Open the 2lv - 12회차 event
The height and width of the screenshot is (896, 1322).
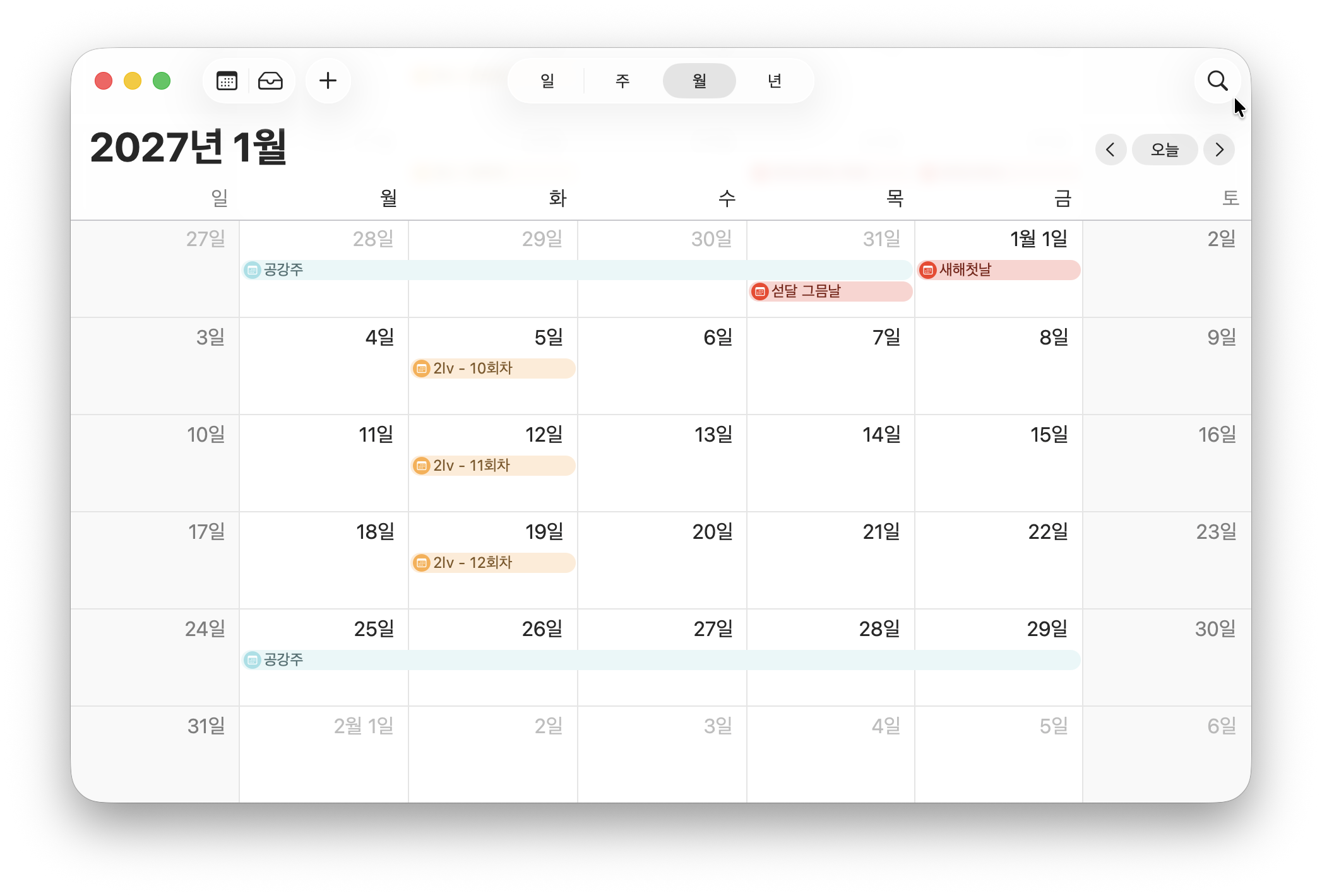pos(493,563)
